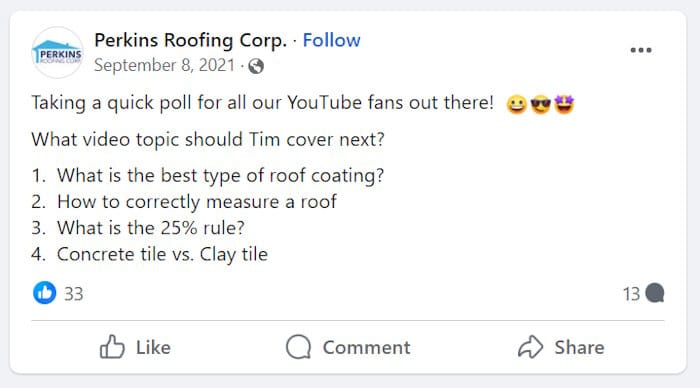Click the Comment button label
700x388 pixels.
366,347
